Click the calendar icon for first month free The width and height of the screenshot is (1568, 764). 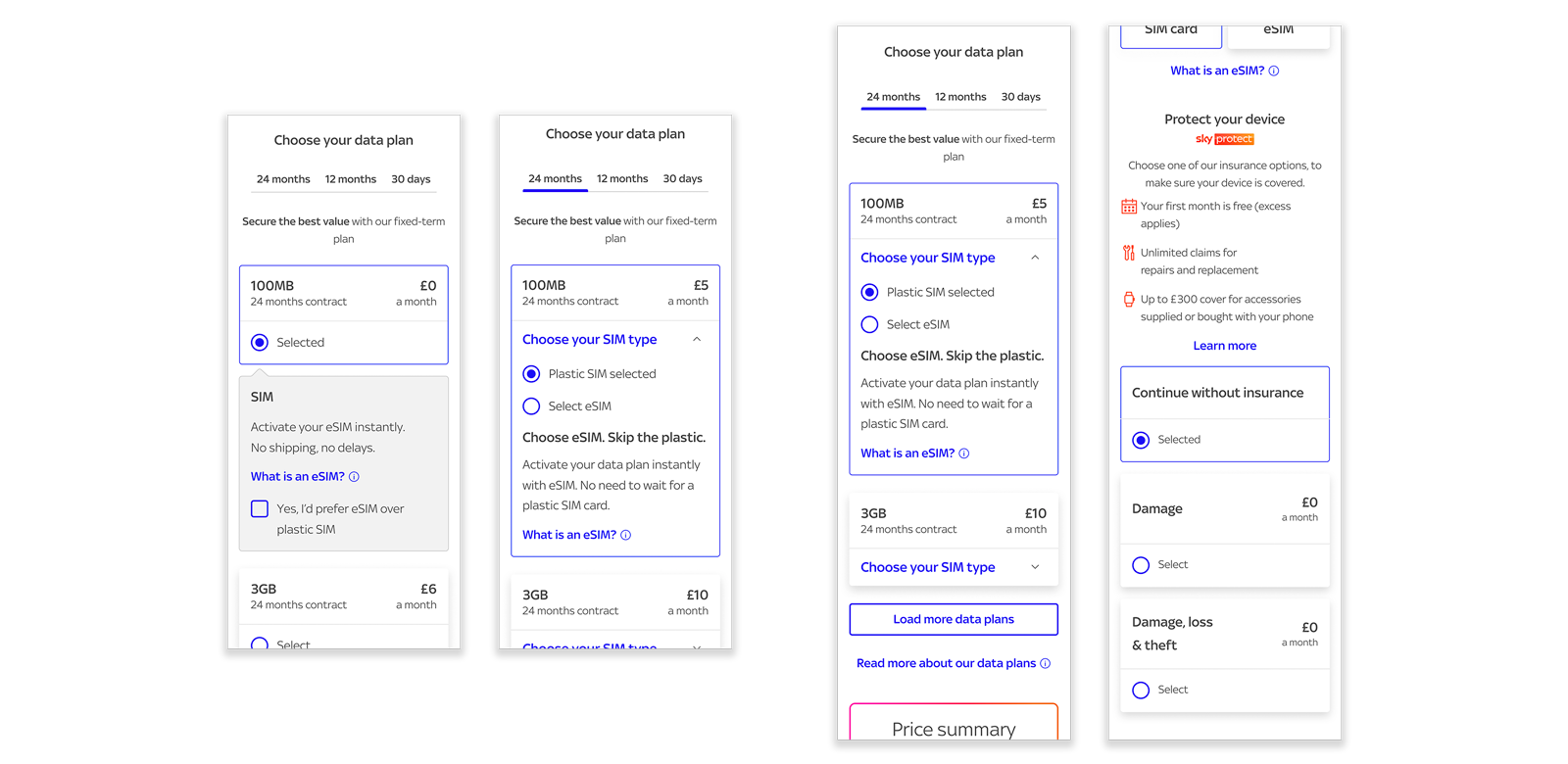(1129, 207)
